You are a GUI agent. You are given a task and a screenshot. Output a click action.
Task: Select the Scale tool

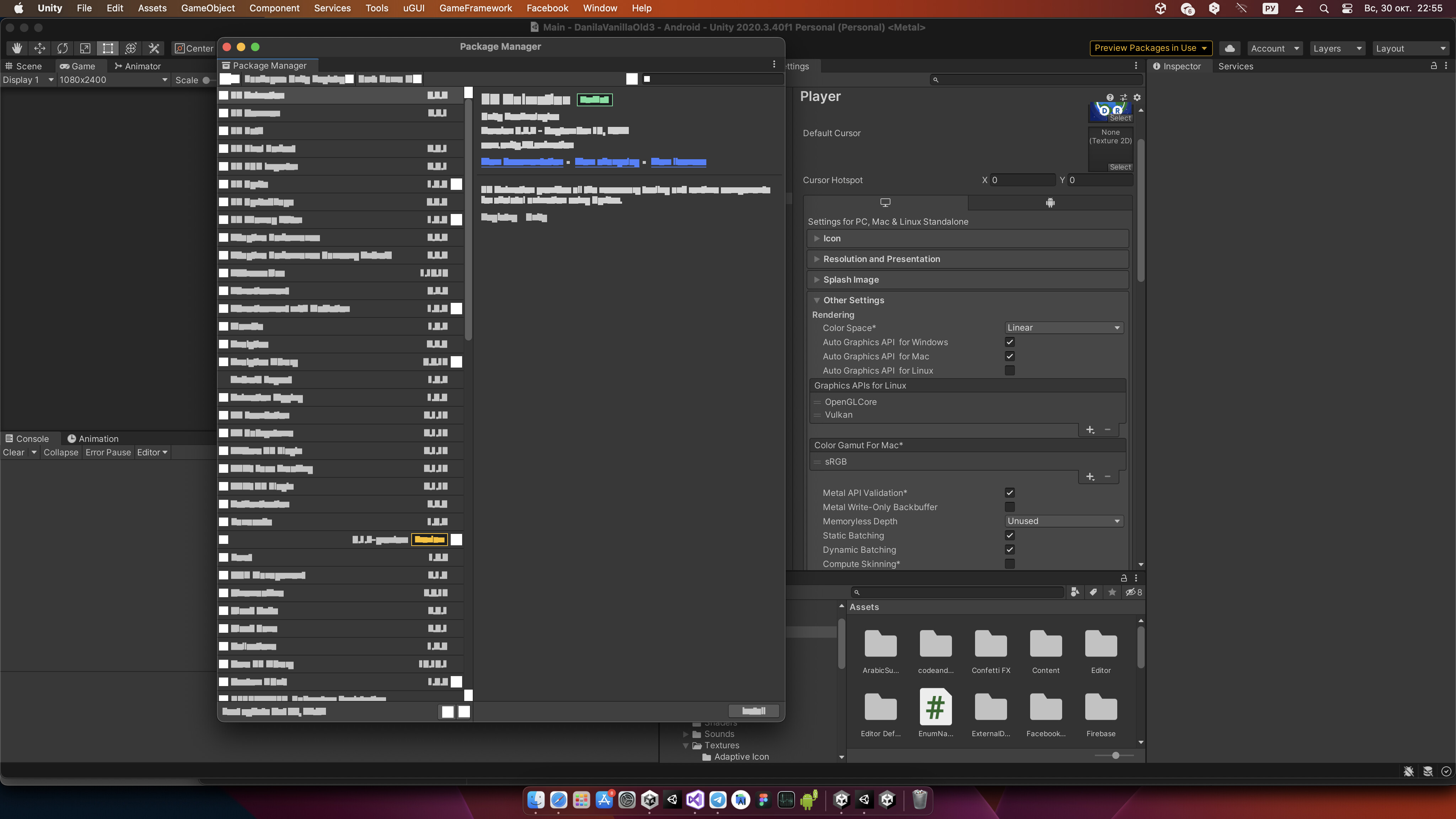pos(85,49)
